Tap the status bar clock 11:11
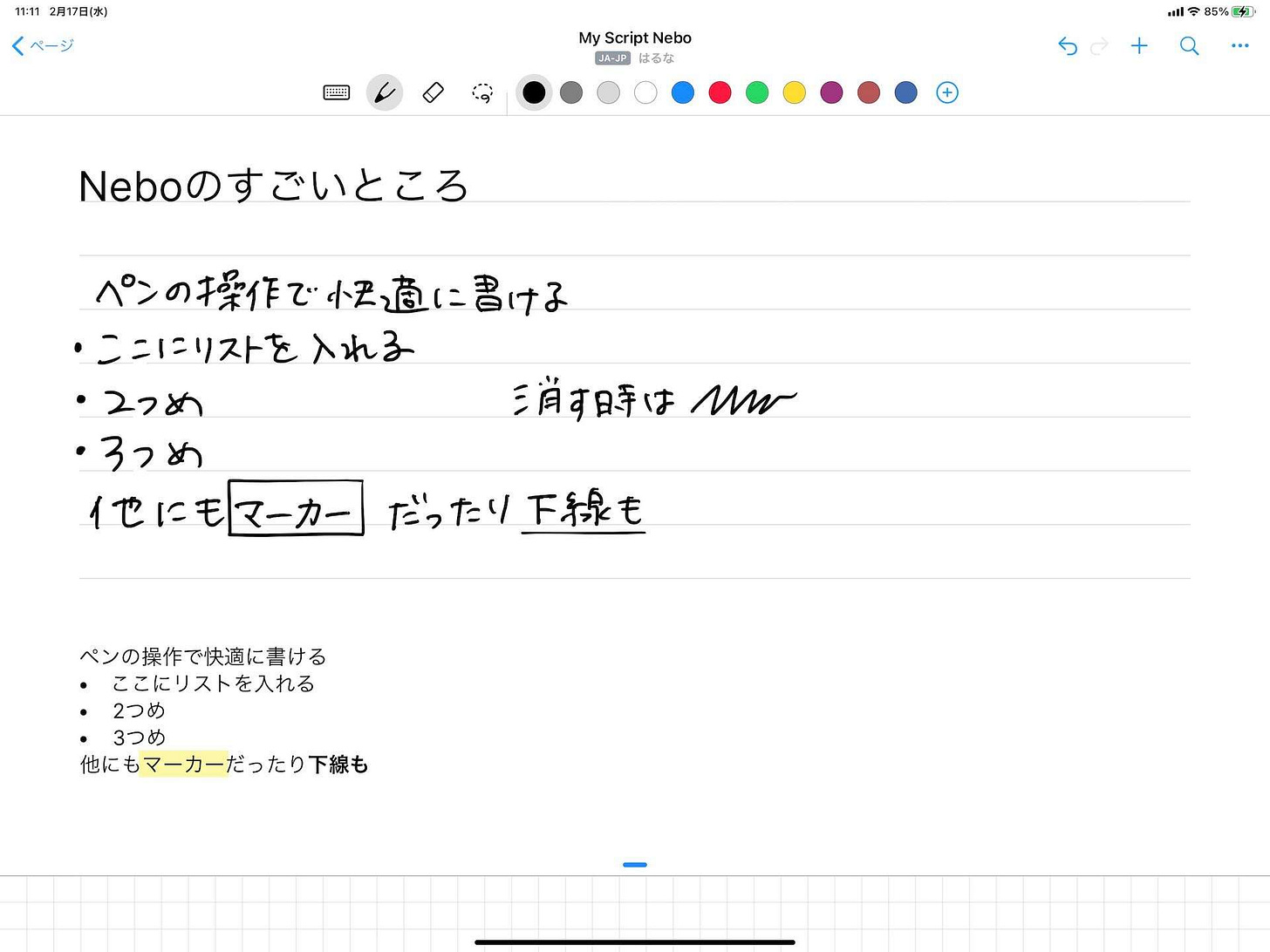Image resolution: width=1270 pixels, height=952 pixels. pos(28,11)
